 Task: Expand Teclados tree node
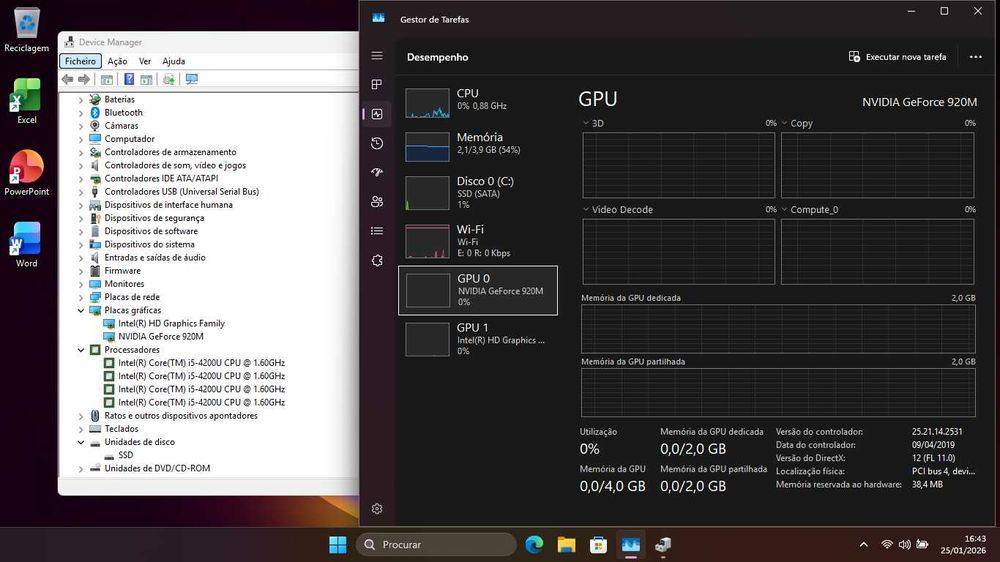tap(81, 429)
